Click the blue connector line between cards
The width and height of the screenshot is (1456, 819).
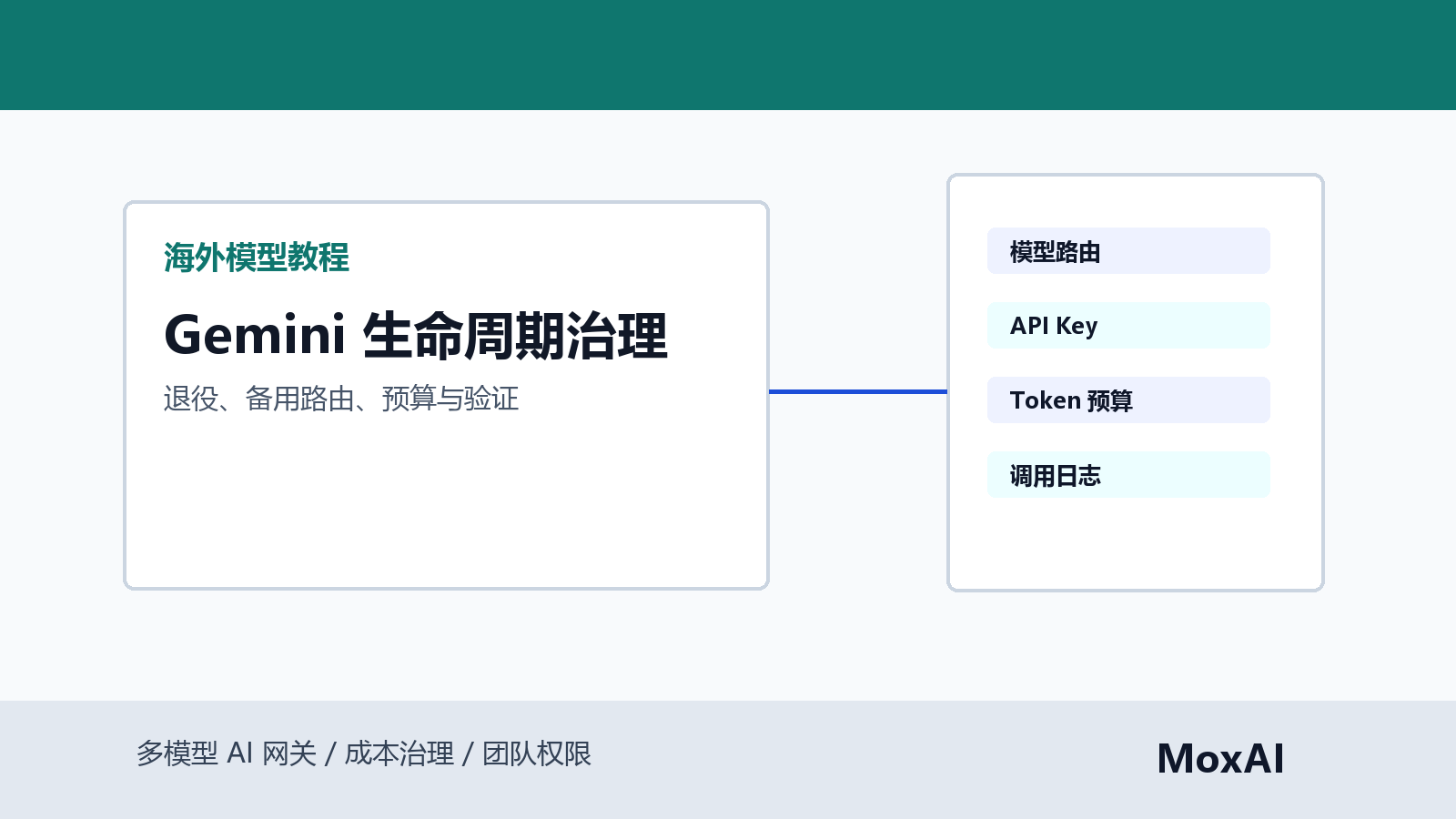(x=858, y=391)
